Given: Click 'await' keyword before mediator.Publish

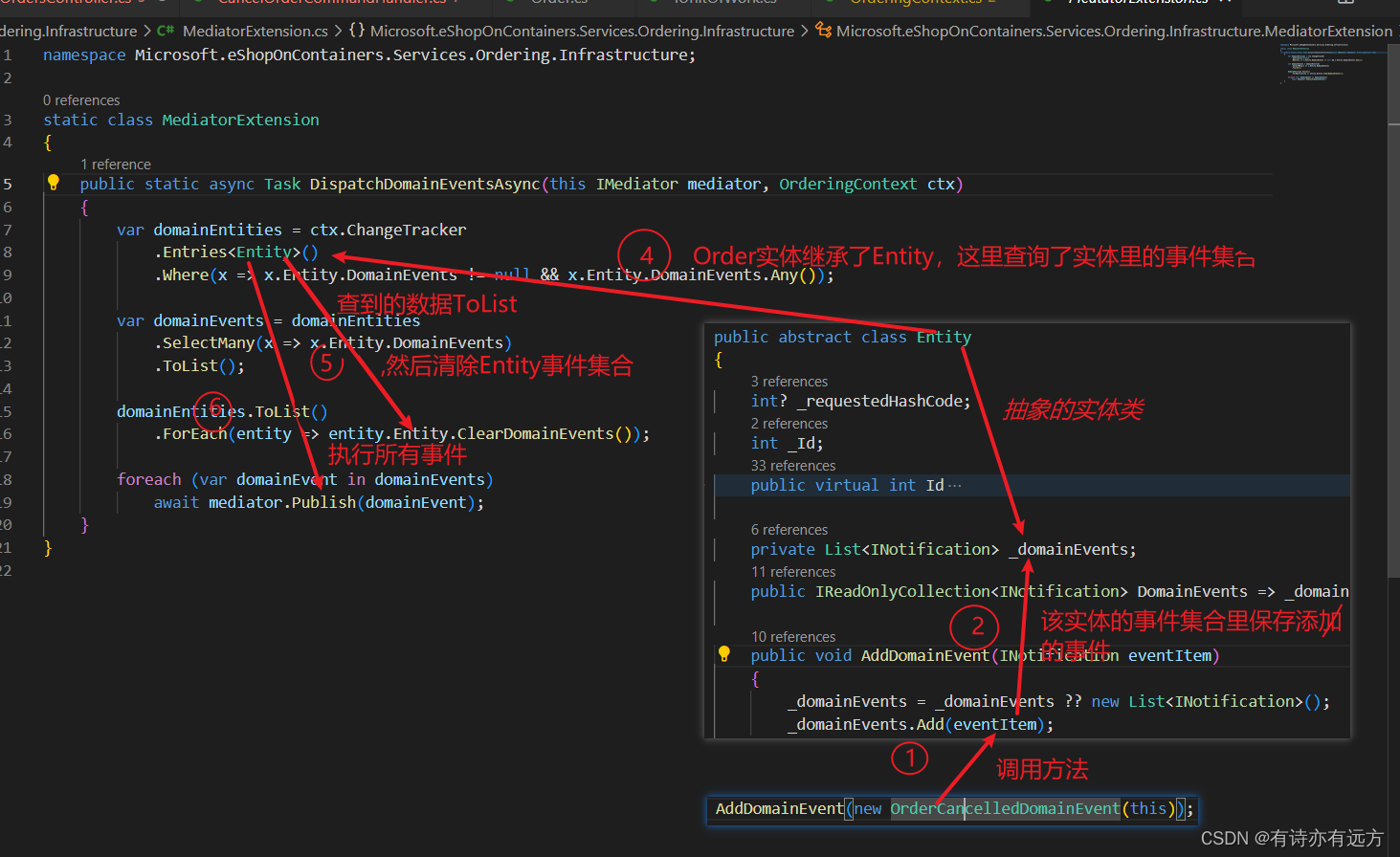Looking at the screenshot, I should [177, 502].
